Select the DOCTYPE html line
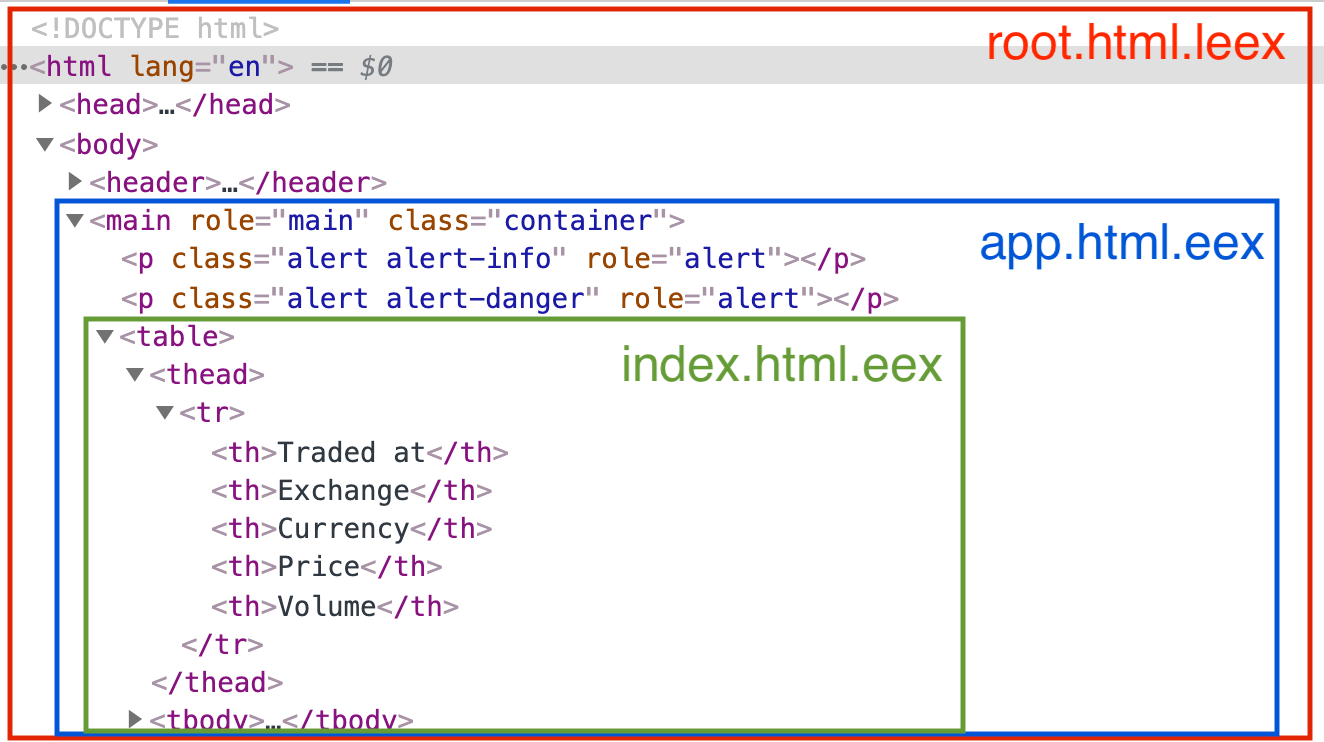This screenshot has width=1324, height=742. tap(155, 29)
